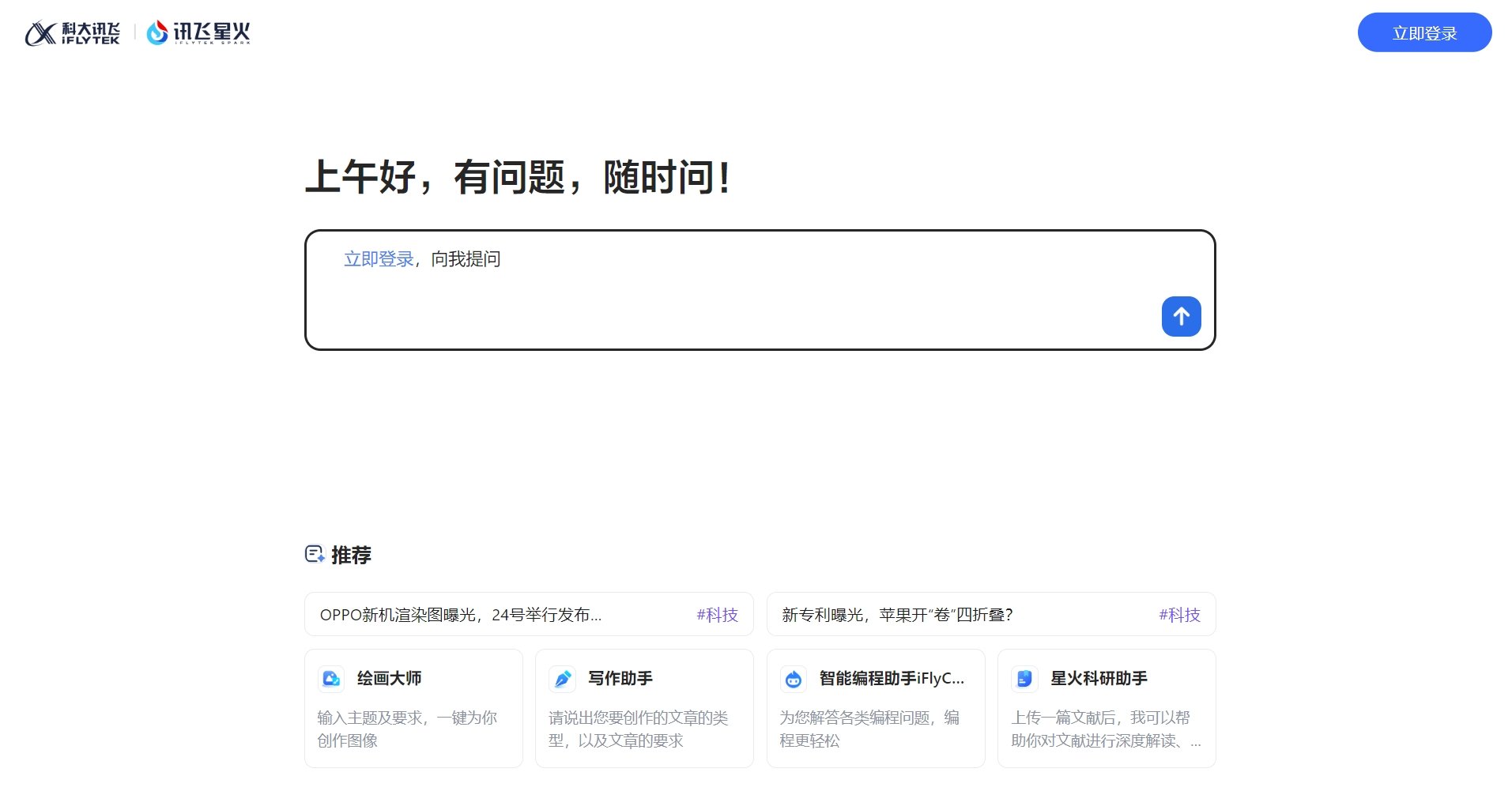The height and width of the screenshot is (810, 1512).
Task: Click the 智能编程助手 robot icon
Action: click(x=793, y=678)
